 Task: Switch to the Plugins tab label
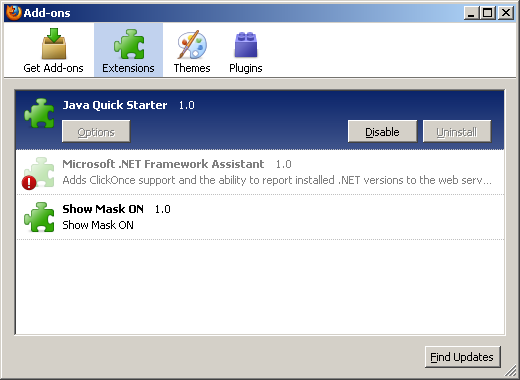[246, 68]
